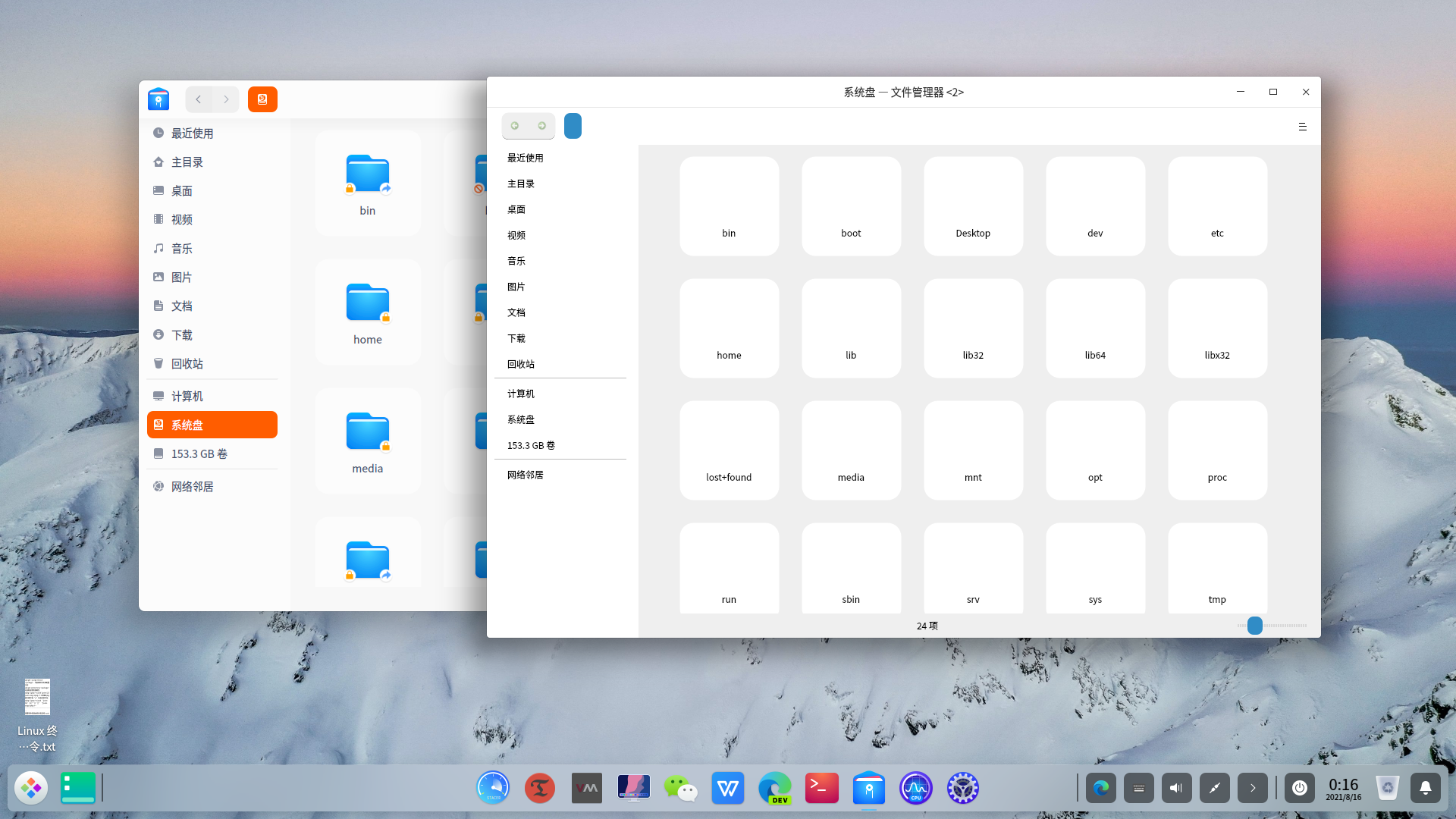Open WPS Office from the dock
The image size is (1456, 819).
click(x=727, y=788)
